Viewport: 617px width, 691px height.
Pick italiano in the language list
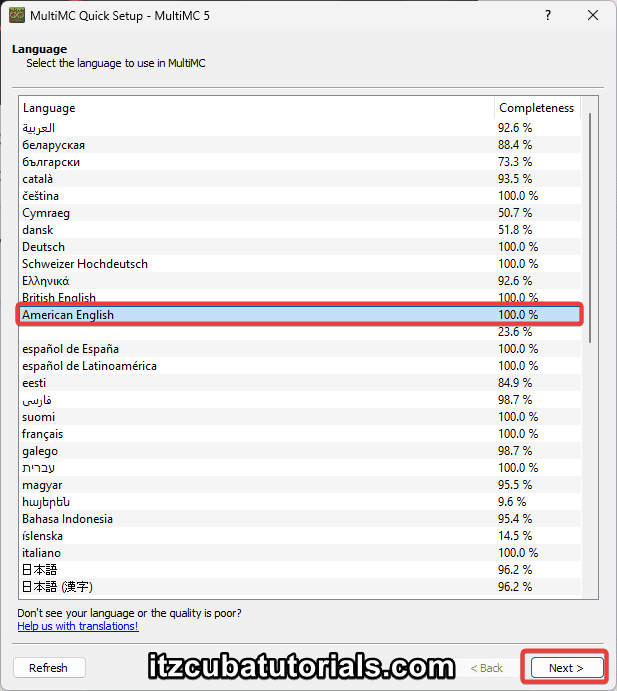click(42, 553)
